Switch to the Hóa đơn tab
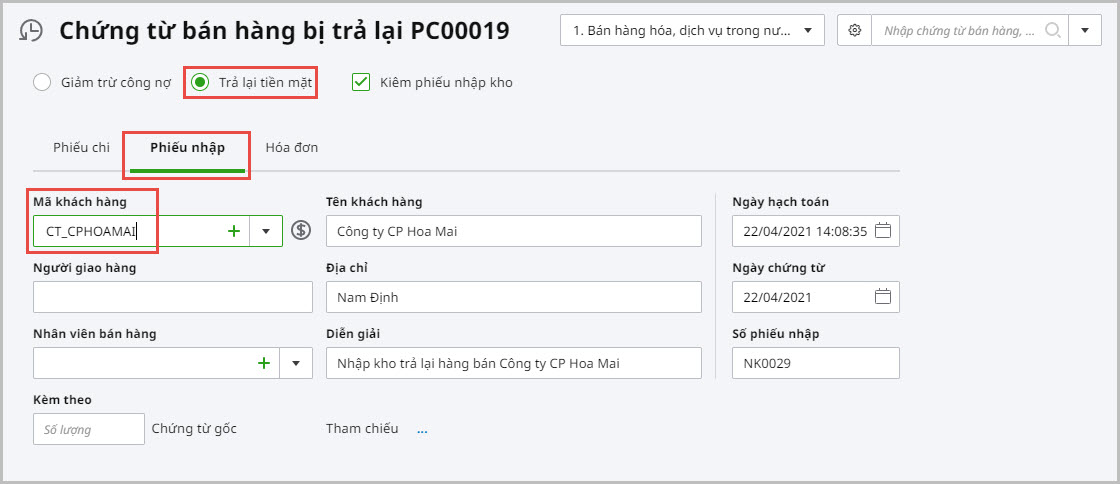The height and width of the screenshot is (484, 1120). click(x=291, y=148)
